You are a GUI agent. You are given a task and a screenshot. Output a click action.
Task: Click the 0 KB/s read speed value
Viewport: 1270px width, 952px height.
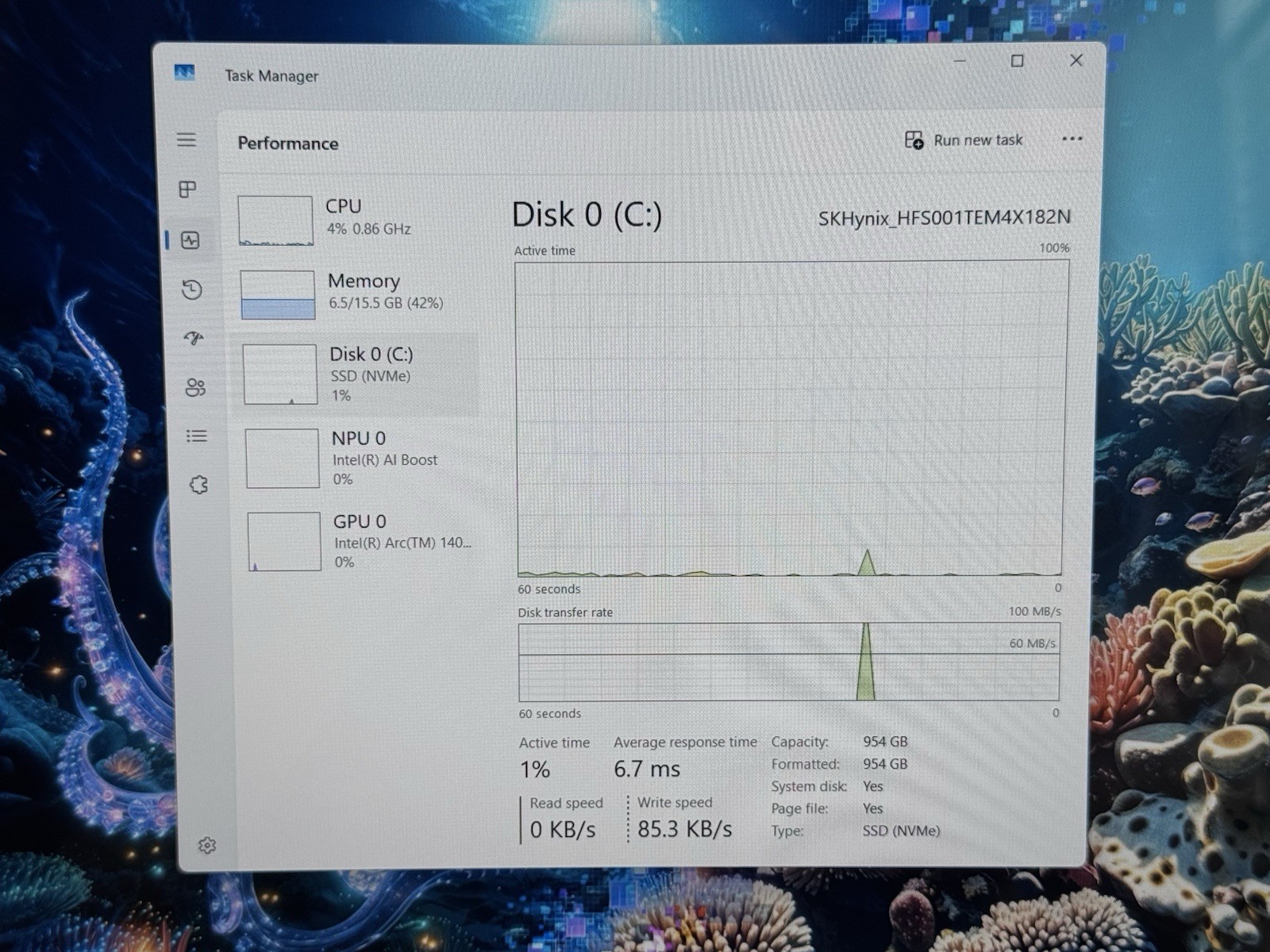(x=563, y=830)
